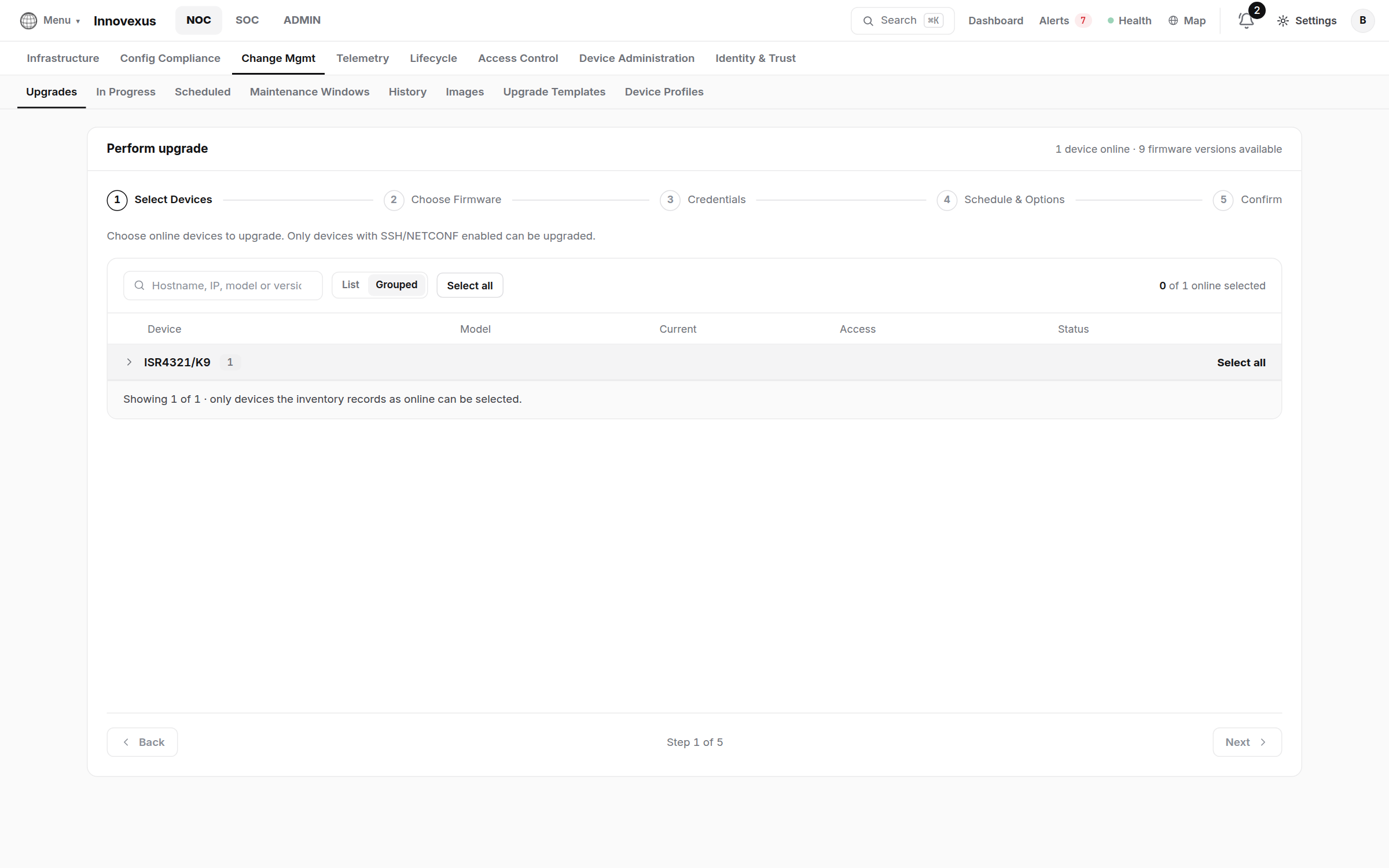This screenshot has width=1389, height=868.
Task: Go to the Lifecycle section
Action: point(433,58)
